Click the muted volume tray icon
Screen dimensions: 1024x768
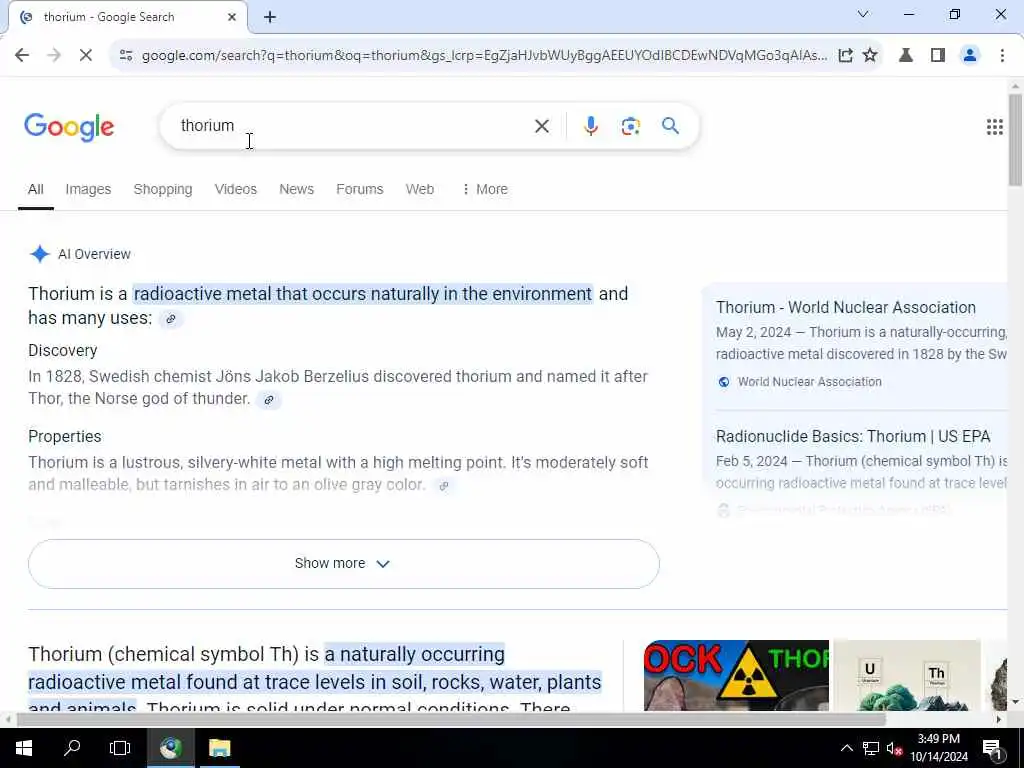click(x=894, y=748)
